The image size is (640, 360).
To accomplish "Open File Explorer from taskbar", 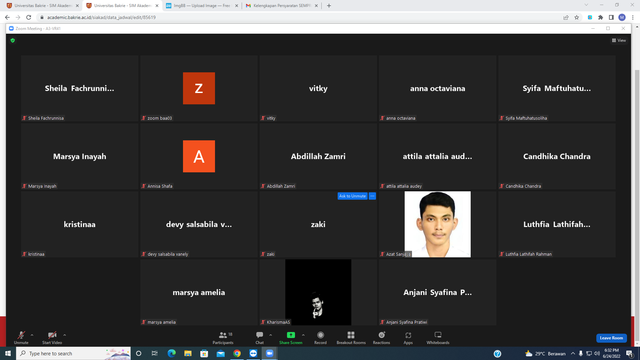I will pyautogui.click(x=188, y=353).
